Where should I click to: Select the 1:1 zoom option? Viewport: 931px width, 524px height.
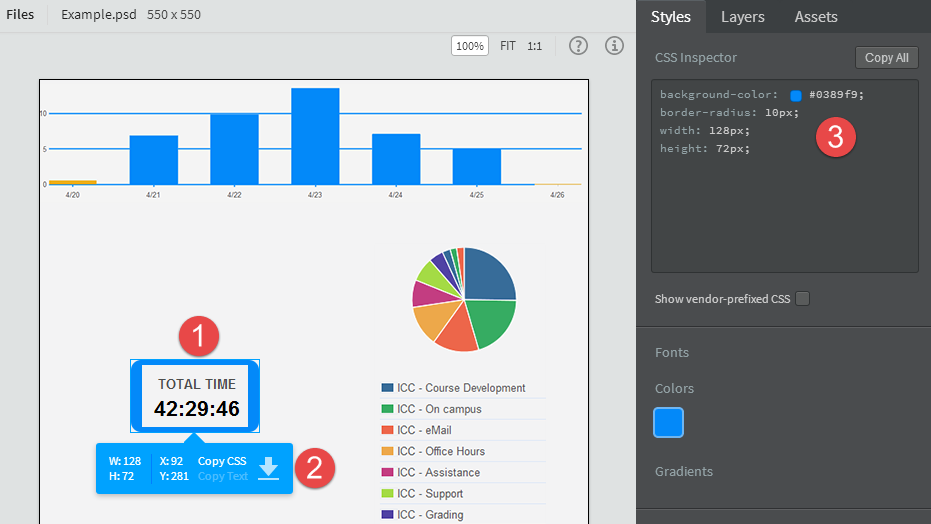(x=534, y=46)
